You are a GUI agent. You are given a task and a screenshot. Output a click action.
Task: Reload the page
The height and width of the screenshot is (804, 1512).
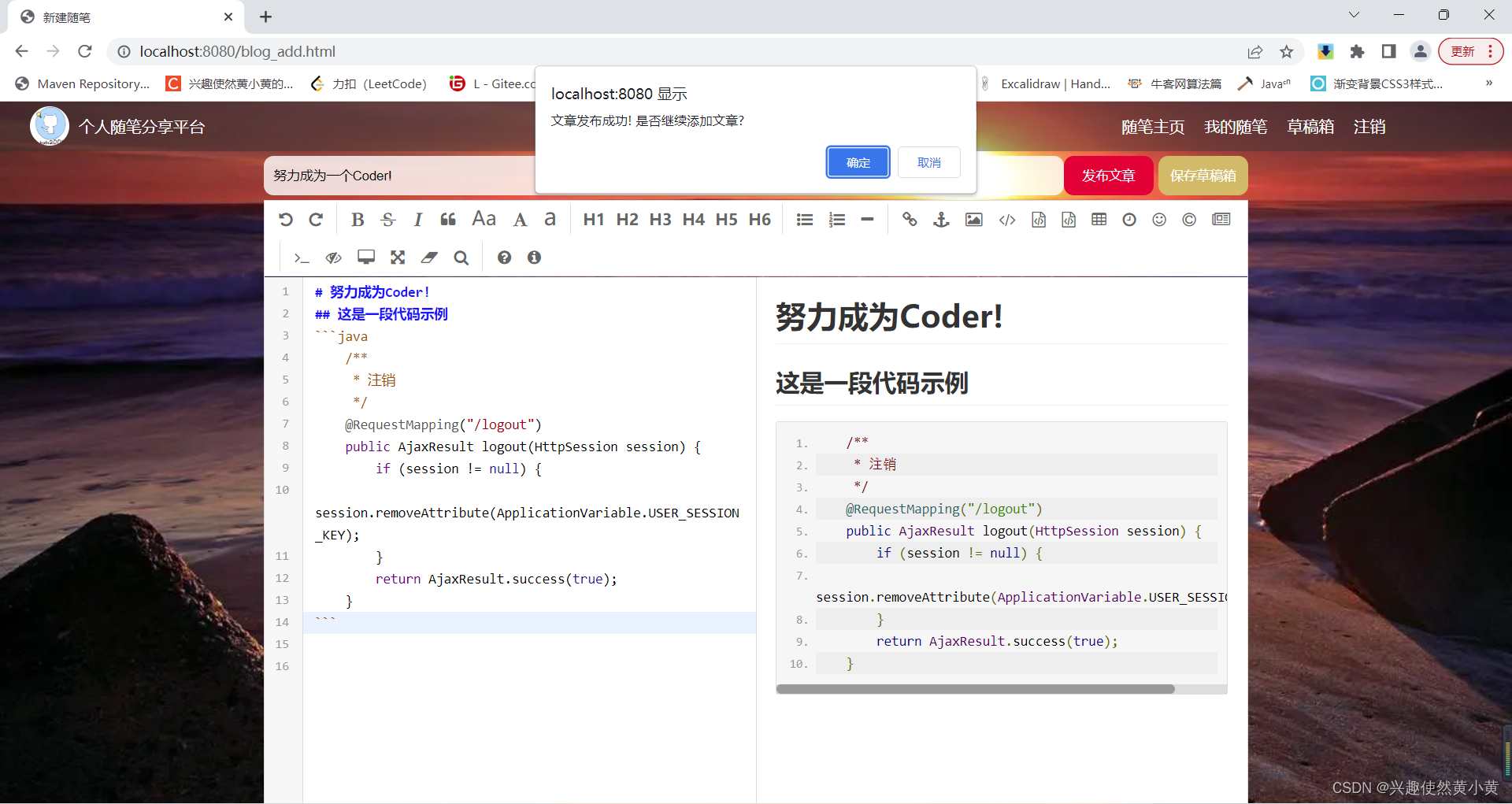(x=85, y=51)
